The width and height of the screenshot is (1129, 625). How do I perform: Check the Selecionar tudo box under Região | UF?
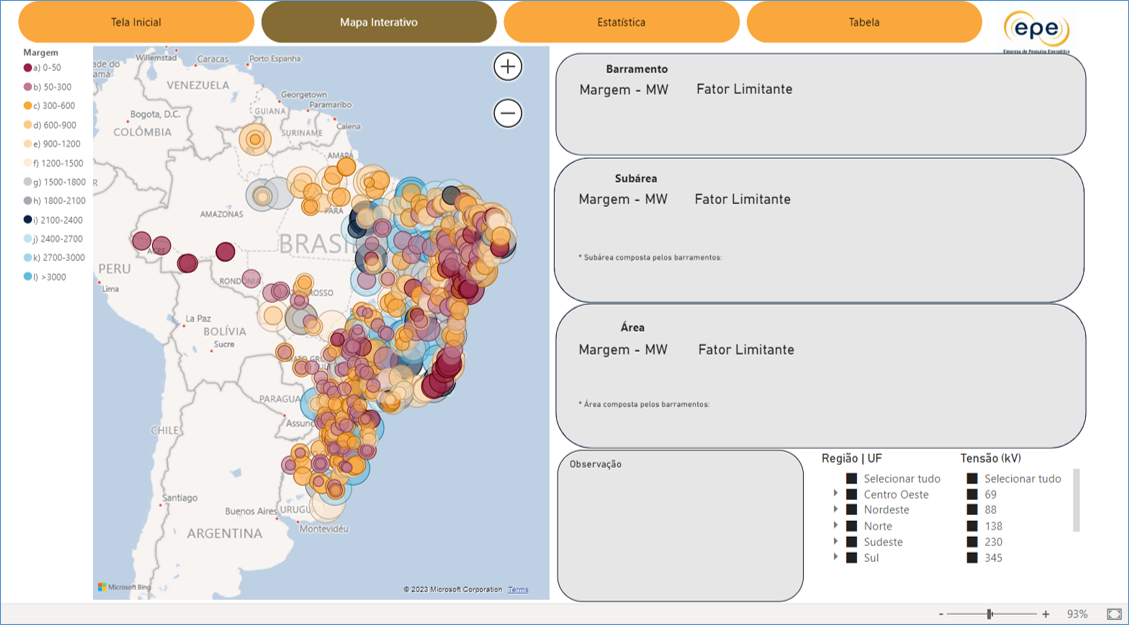pyautogui.click(x=852, y=479)
